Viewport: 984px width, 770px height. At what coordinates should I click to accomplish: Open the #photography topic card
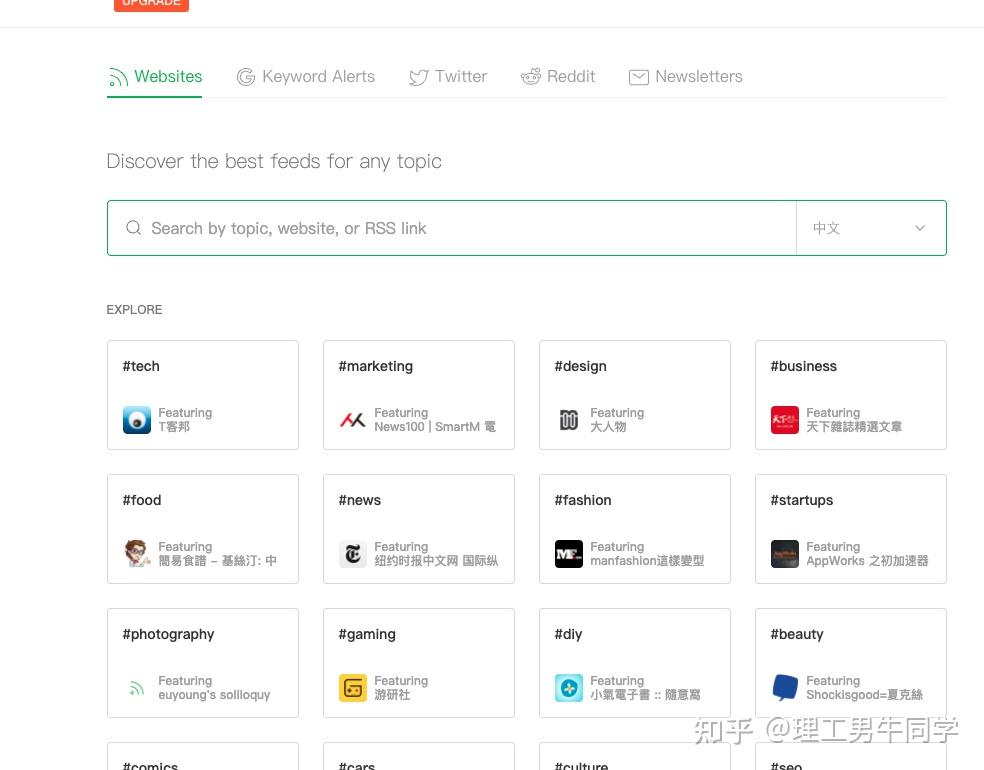[x=203, y=663]
